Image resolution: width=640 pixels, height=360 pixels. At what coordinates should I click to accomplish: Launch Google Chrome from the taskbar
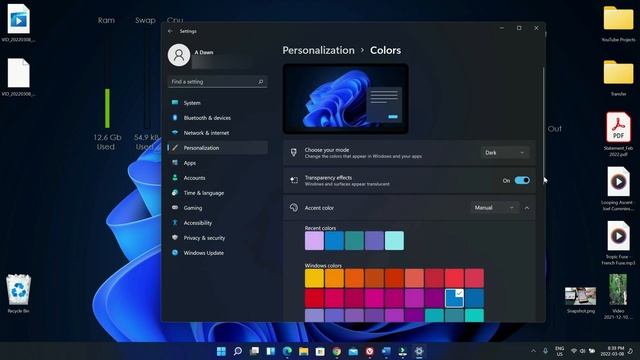point(337,351)
